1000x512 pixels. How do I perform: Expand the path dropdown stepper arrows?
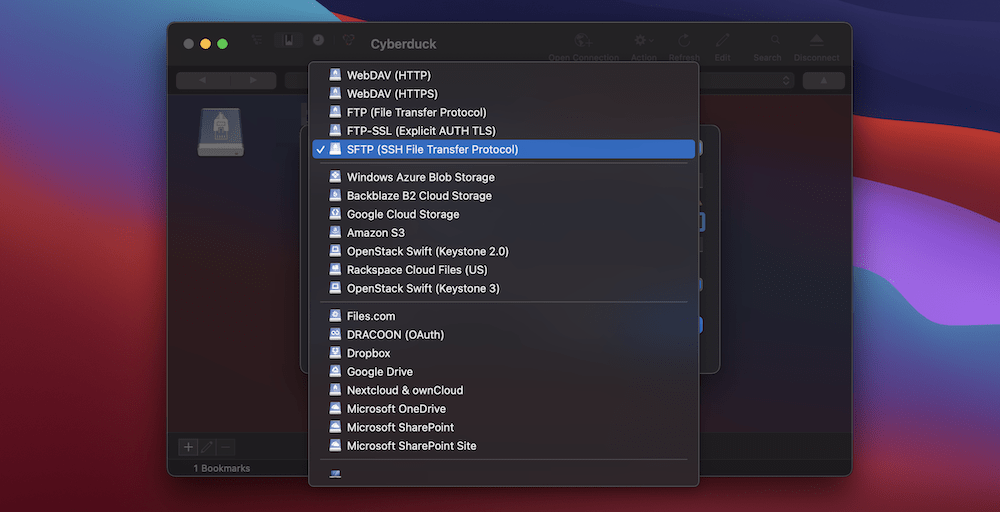click(x=786, y=81)
